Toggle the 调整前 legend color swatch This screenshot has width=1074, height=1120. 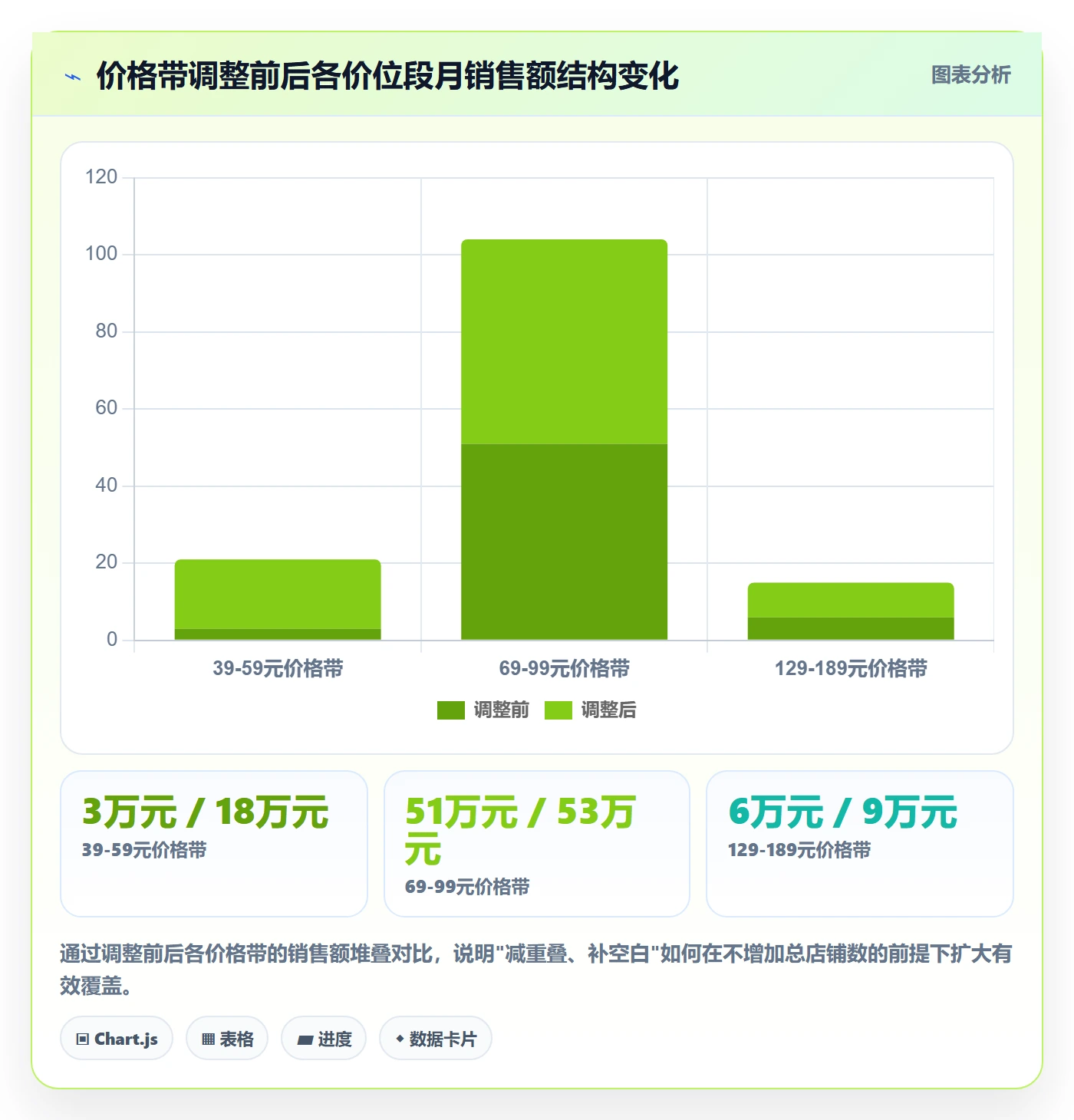451,710
